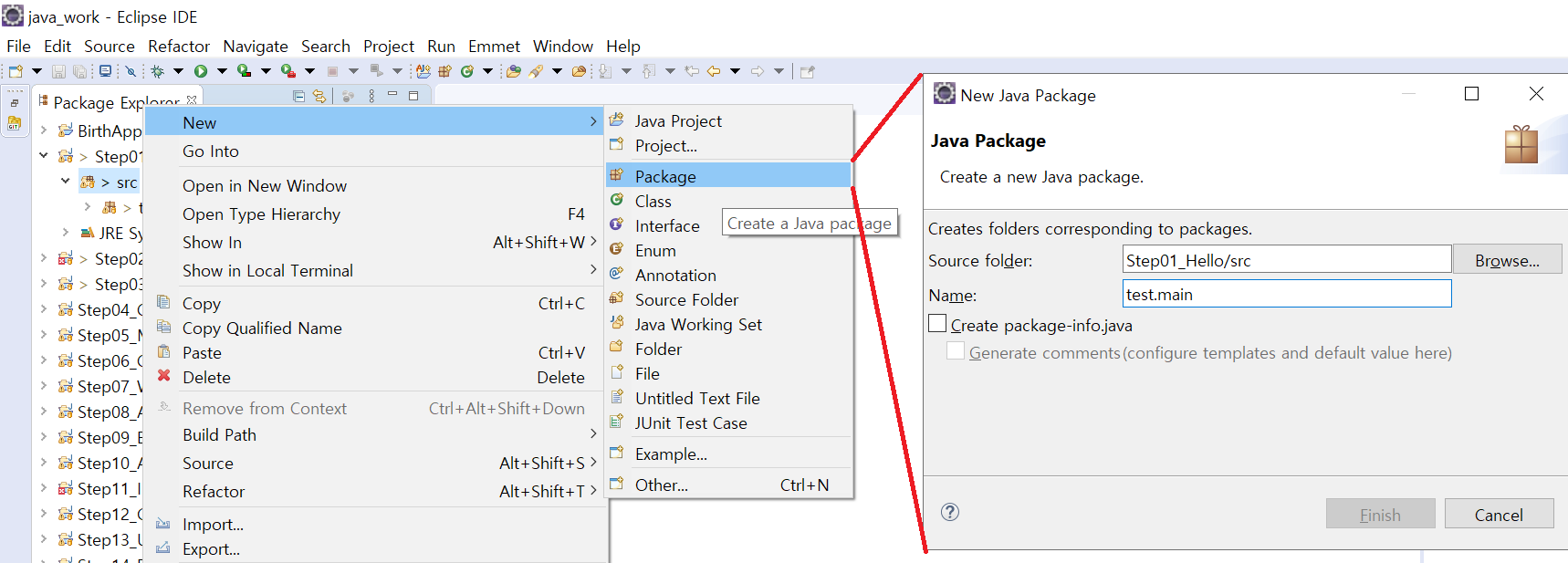Viewport: 1568px width, 563px height.
Task: Toggle Skip All Breakpoints toolbar icon
Action: click(131, 71)
